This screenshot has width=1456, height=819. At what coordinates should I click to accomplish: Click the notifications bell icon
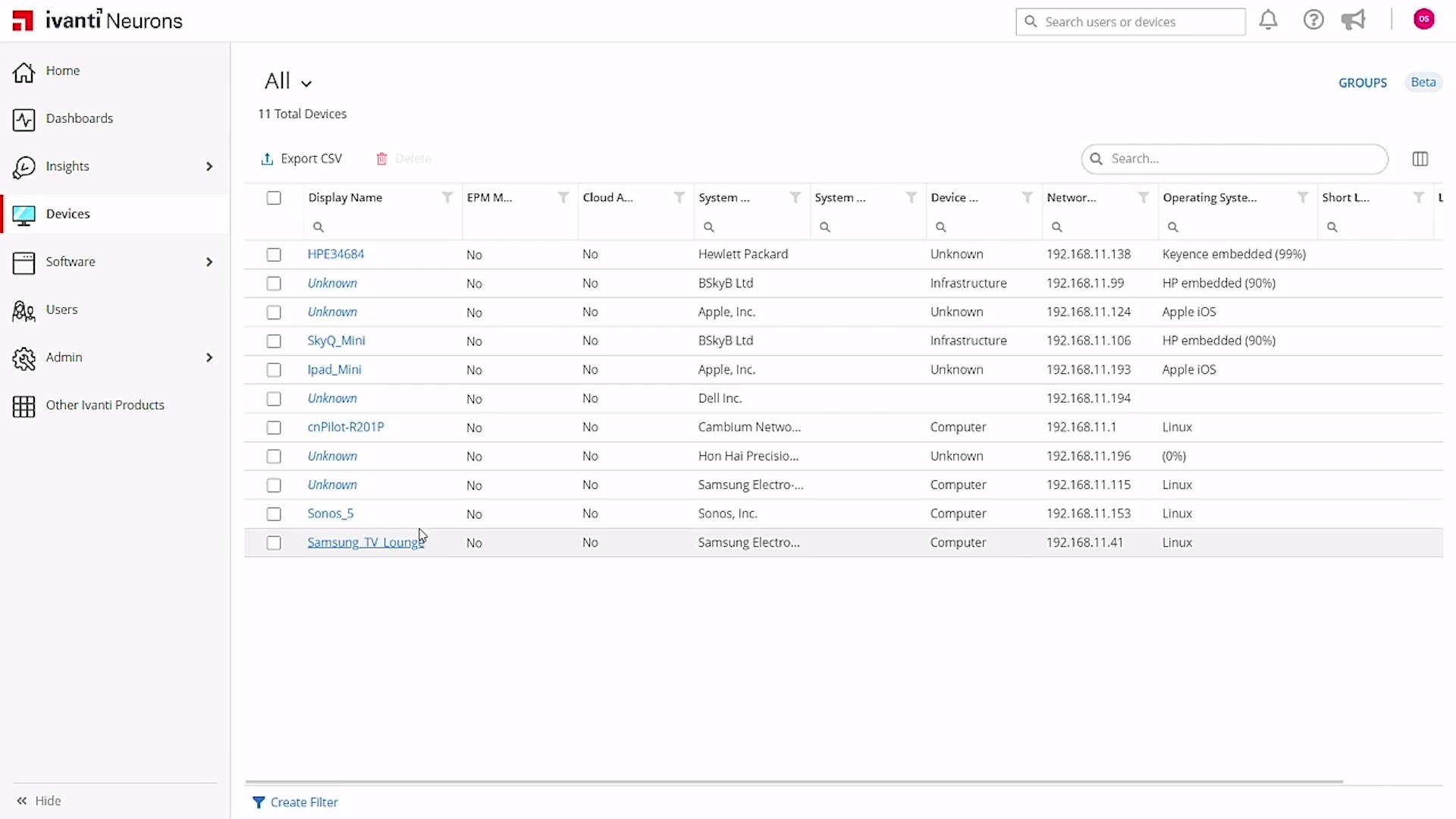click(x=1269, y=20)
